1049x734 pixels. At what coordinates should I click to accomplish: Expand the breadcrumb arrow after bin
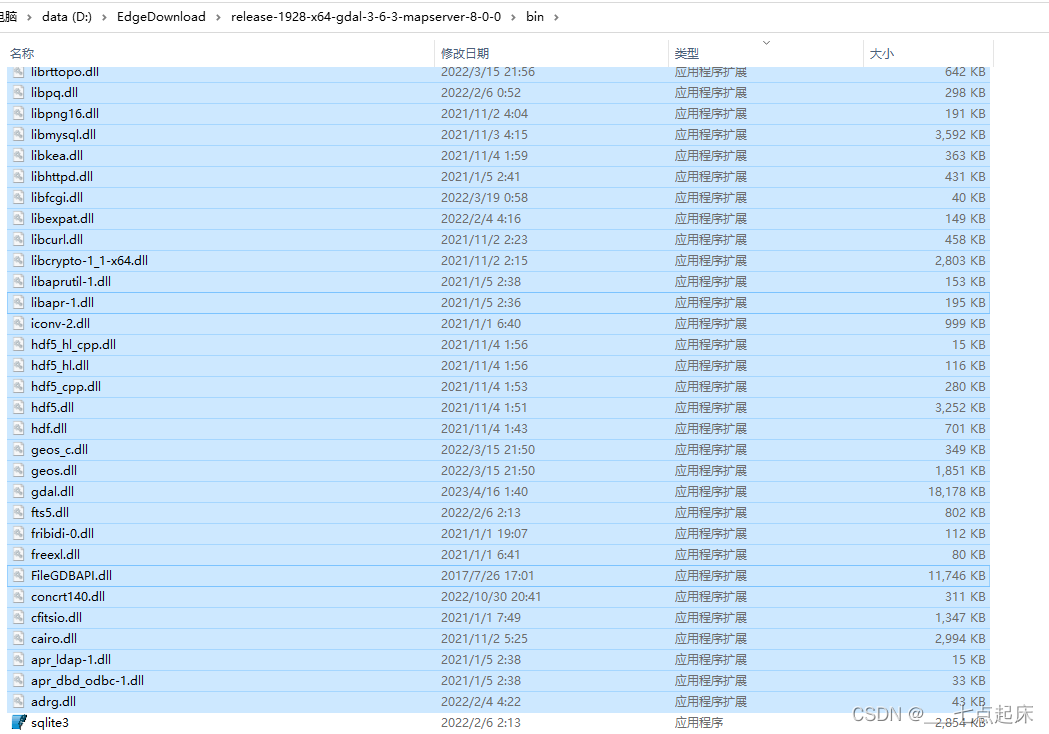(x=557, y=16)
